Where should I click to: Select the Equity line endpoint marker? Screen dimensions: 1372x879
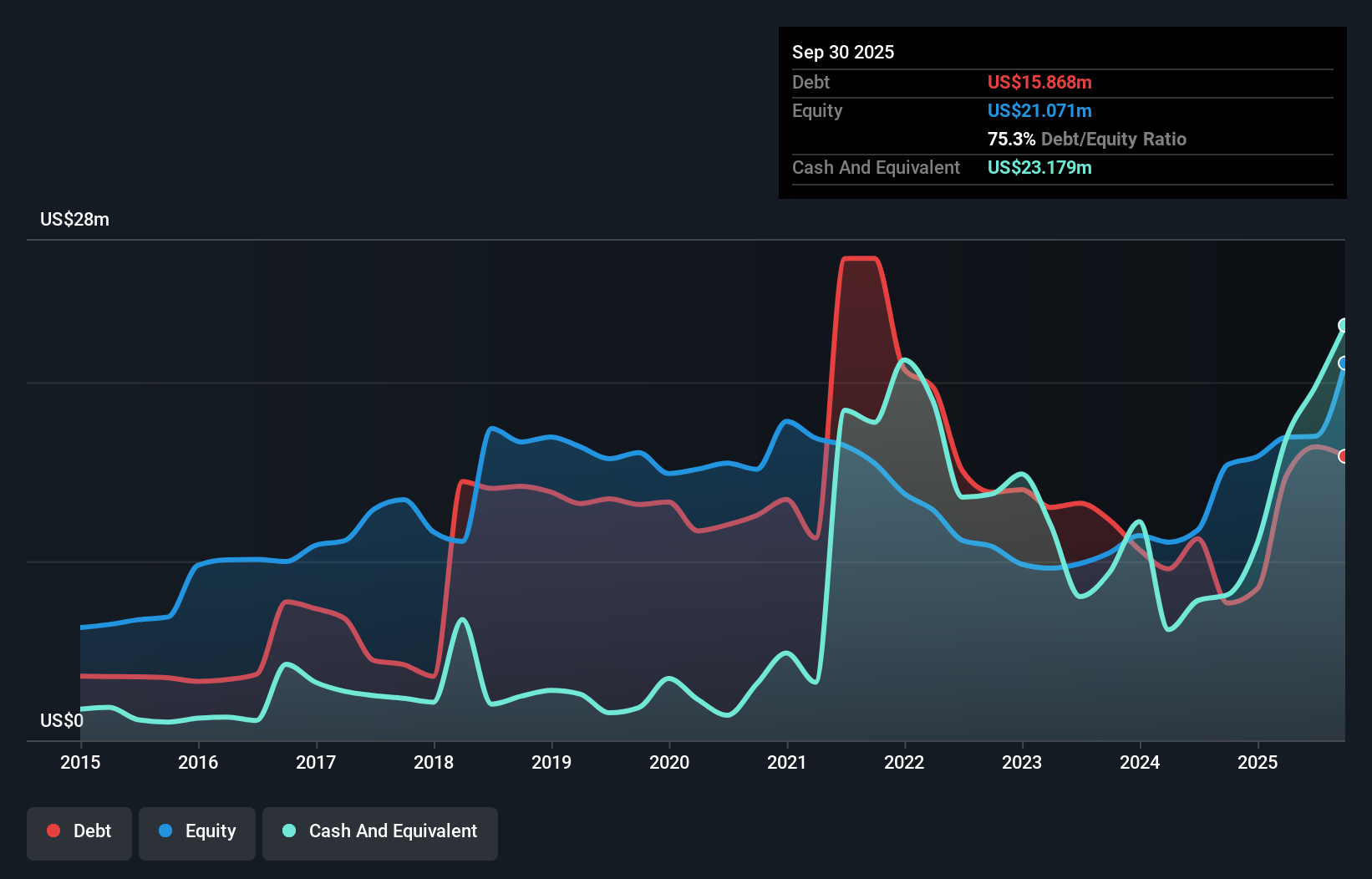point(1344,363)
